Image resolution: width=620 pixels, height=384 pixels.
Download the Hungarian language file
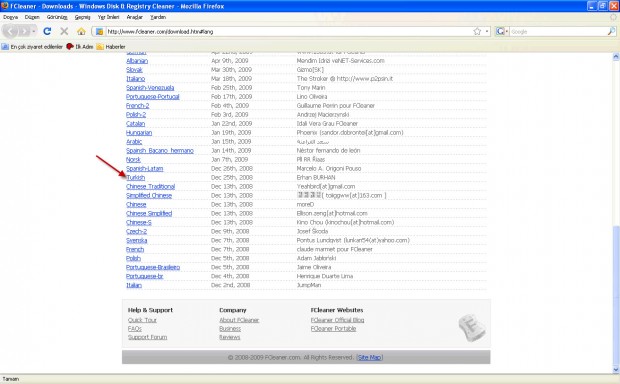coord(139,132)
